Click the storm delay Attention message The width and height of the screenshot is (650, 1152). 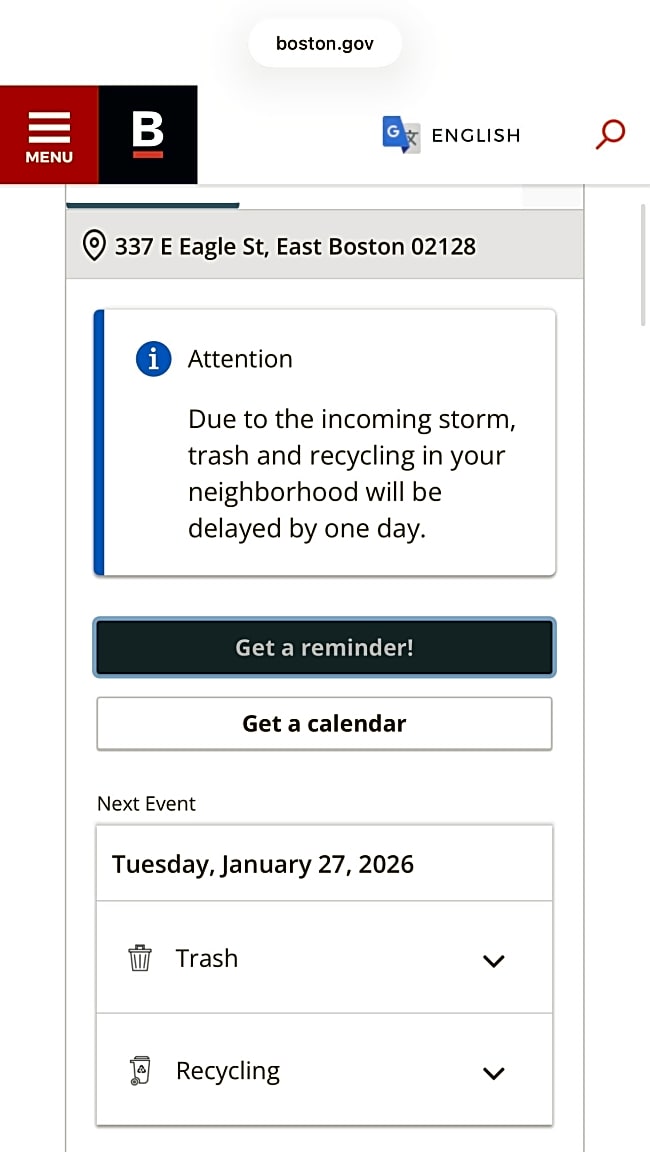(352, 474)
